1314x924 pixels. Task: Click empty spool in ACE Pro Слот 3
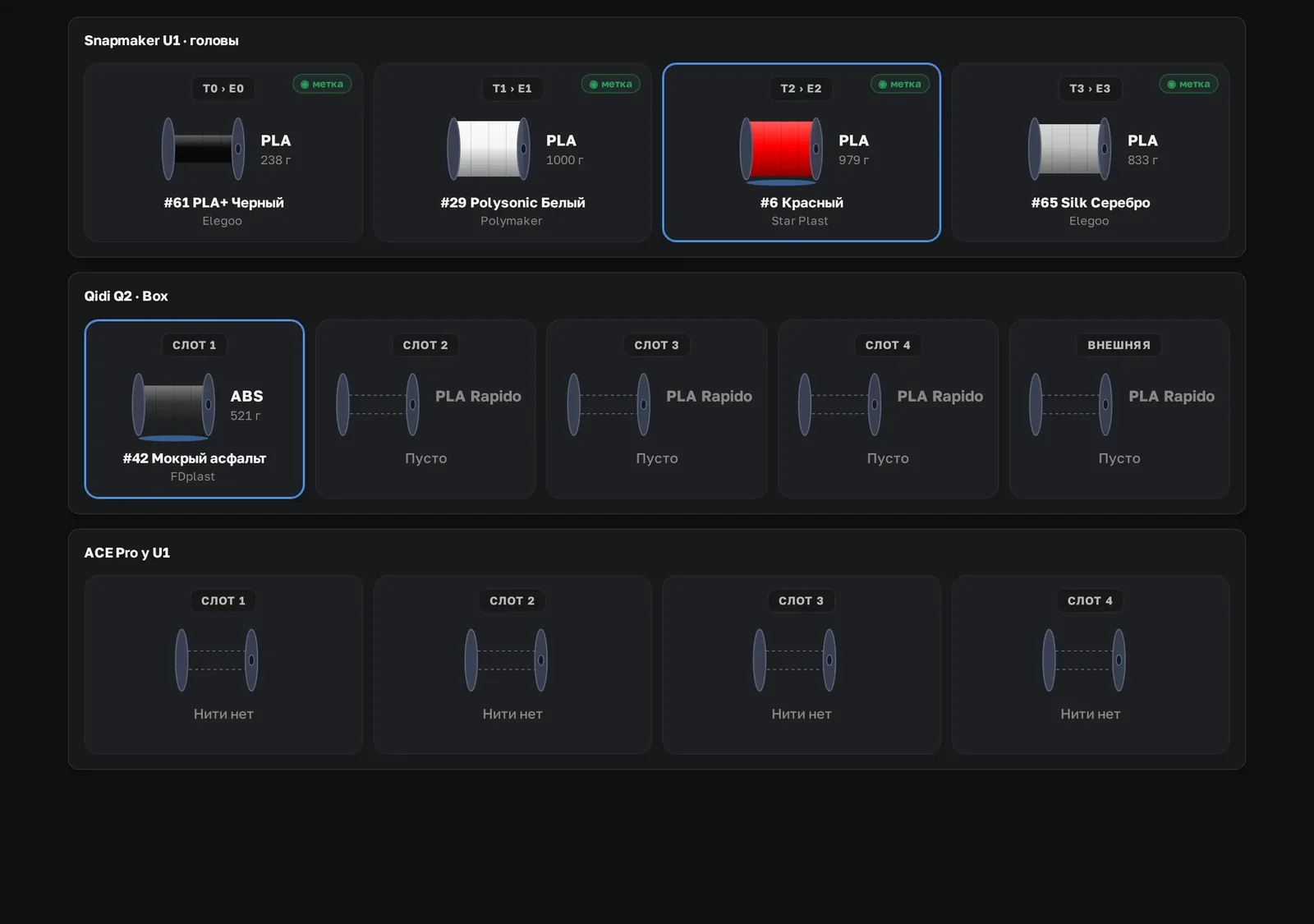click(795, 660)
